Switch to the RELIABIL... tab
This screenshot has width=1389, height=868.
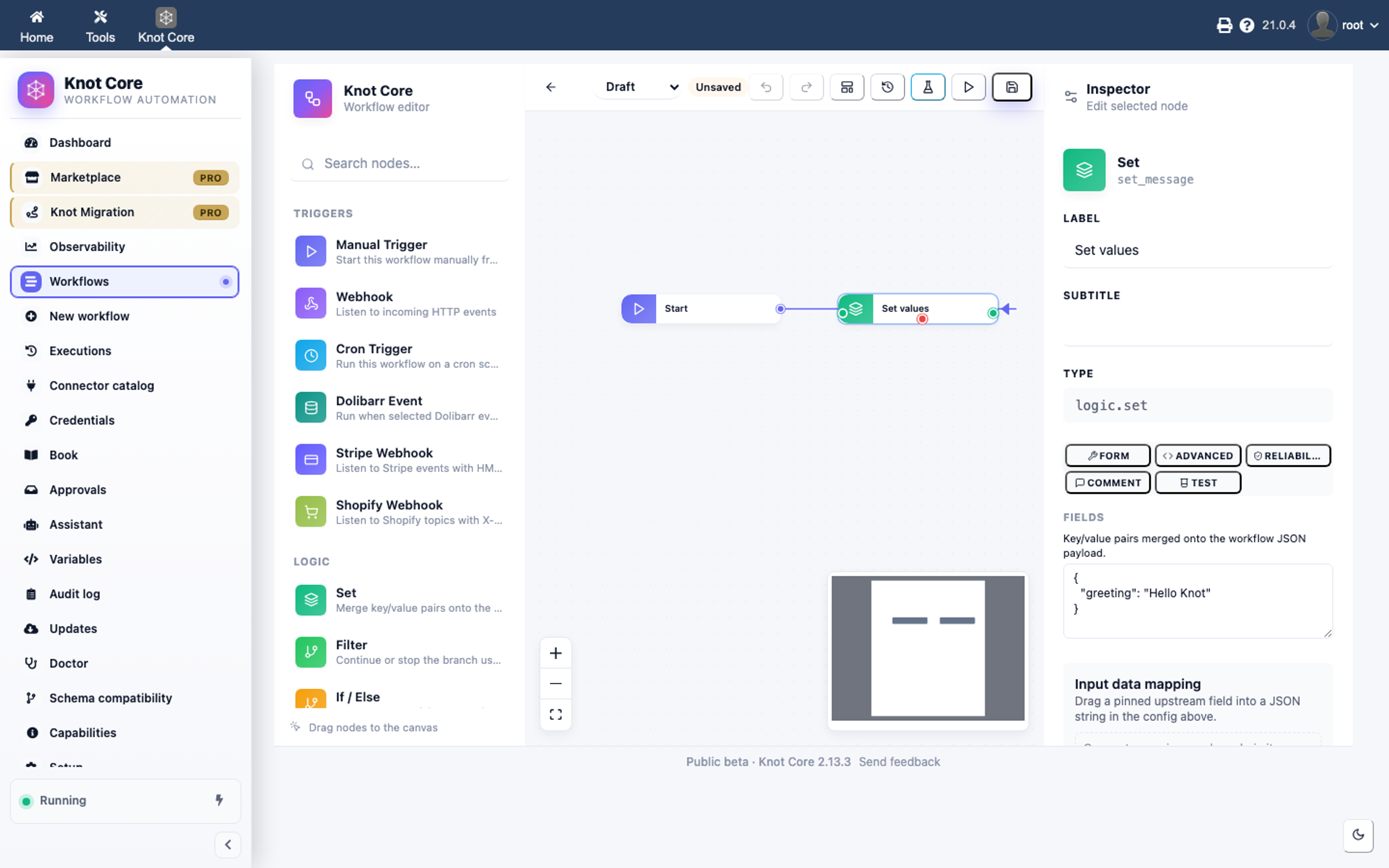click(1288, 455)
